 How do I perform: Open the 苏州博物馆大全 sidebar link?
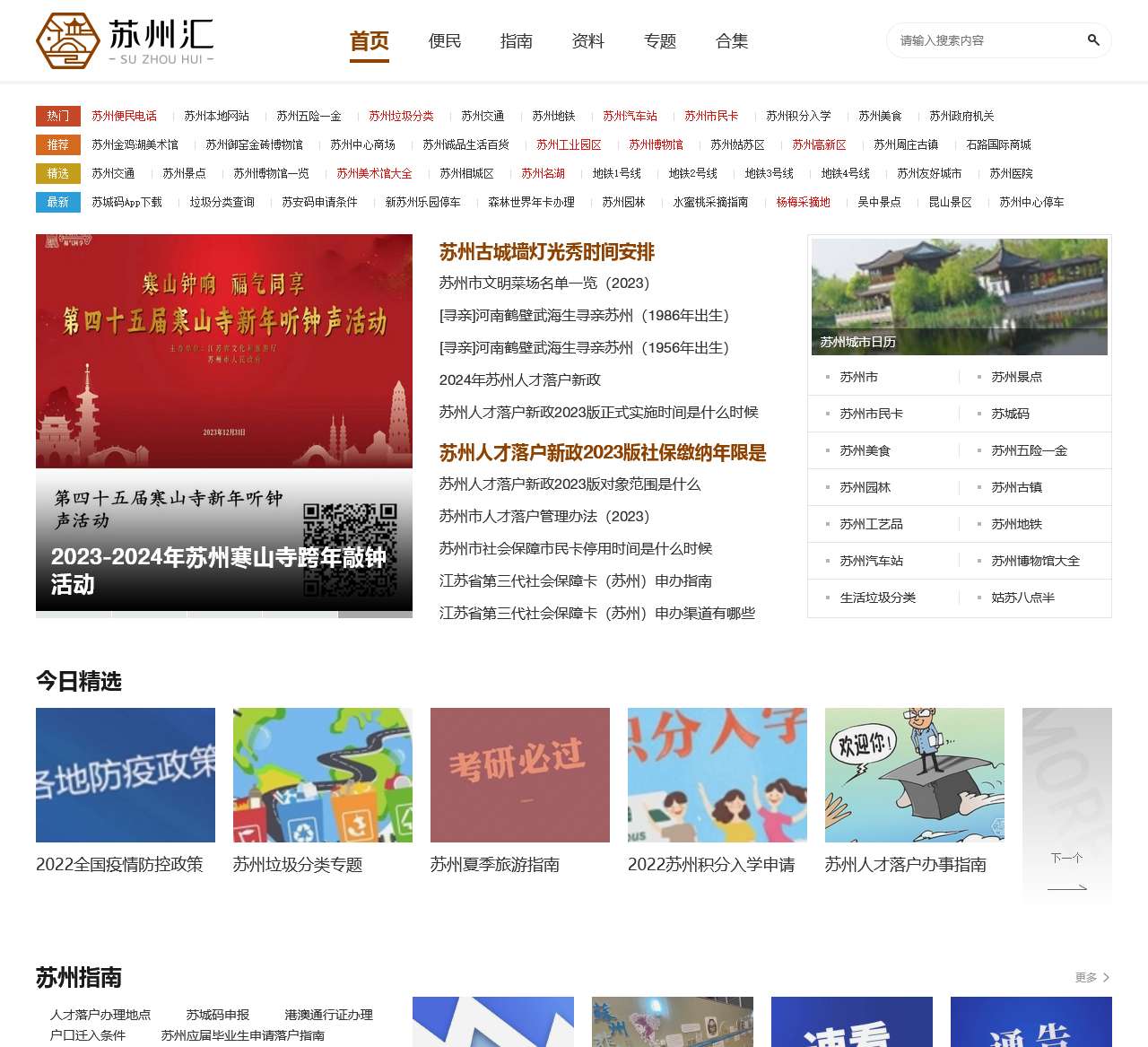(1035, 561)
